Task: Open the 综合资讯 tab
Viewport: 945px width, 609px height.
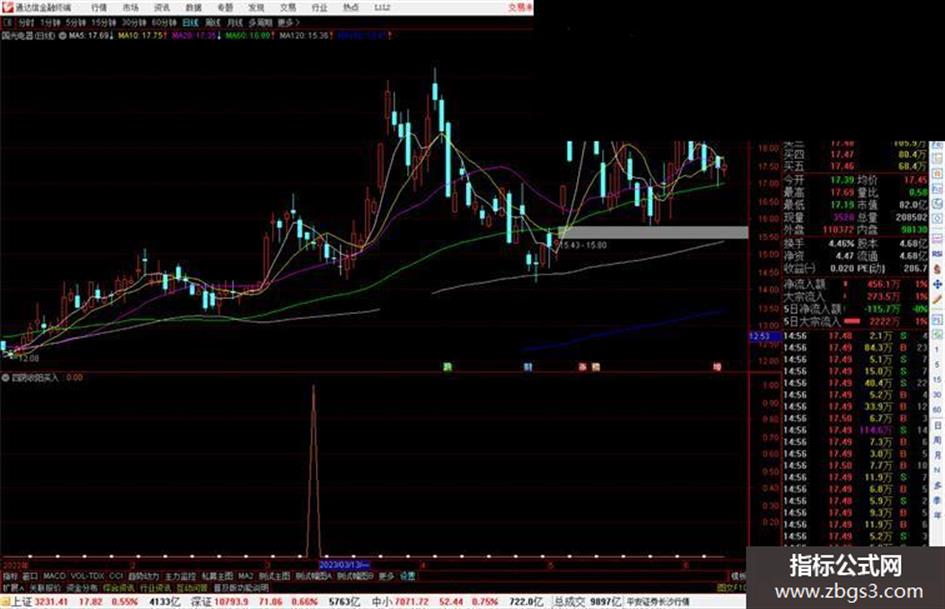Action: point(119,588)
